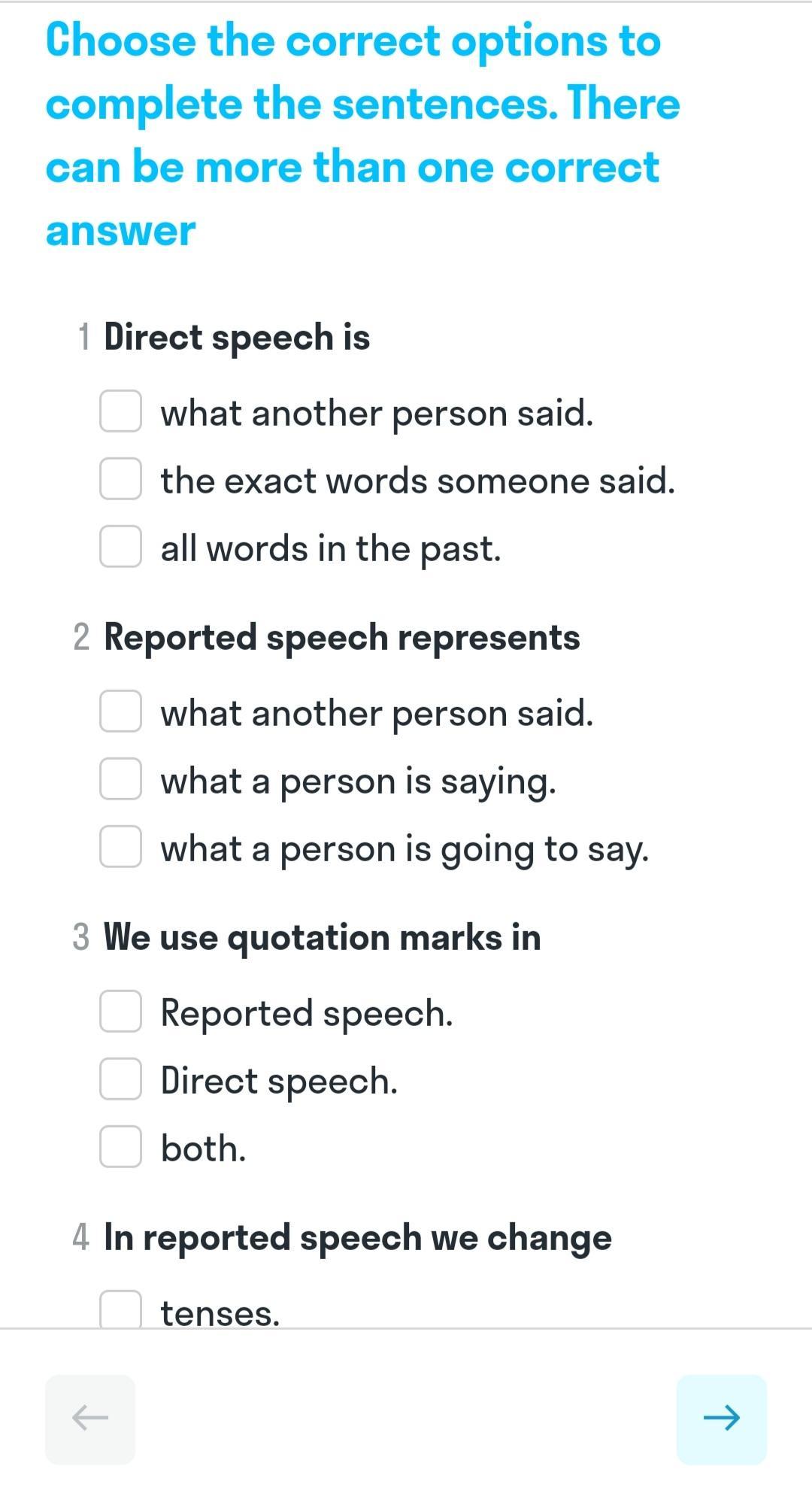Screen dimensions: 812x1487
Task: Click the 'Reported speech represents' question heading
Action: [341, 638]
